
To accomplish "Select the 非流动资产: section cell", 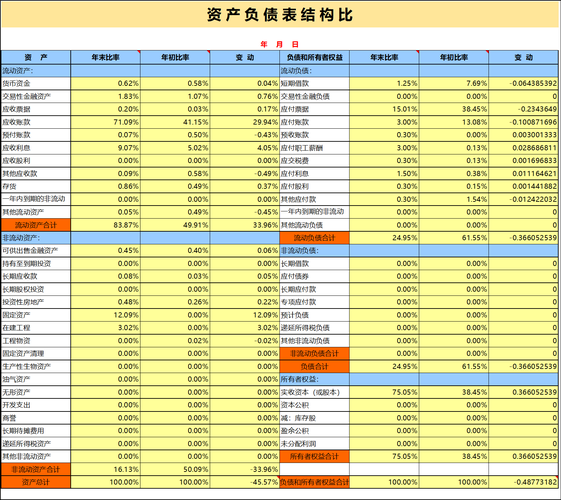I will 36,238.
